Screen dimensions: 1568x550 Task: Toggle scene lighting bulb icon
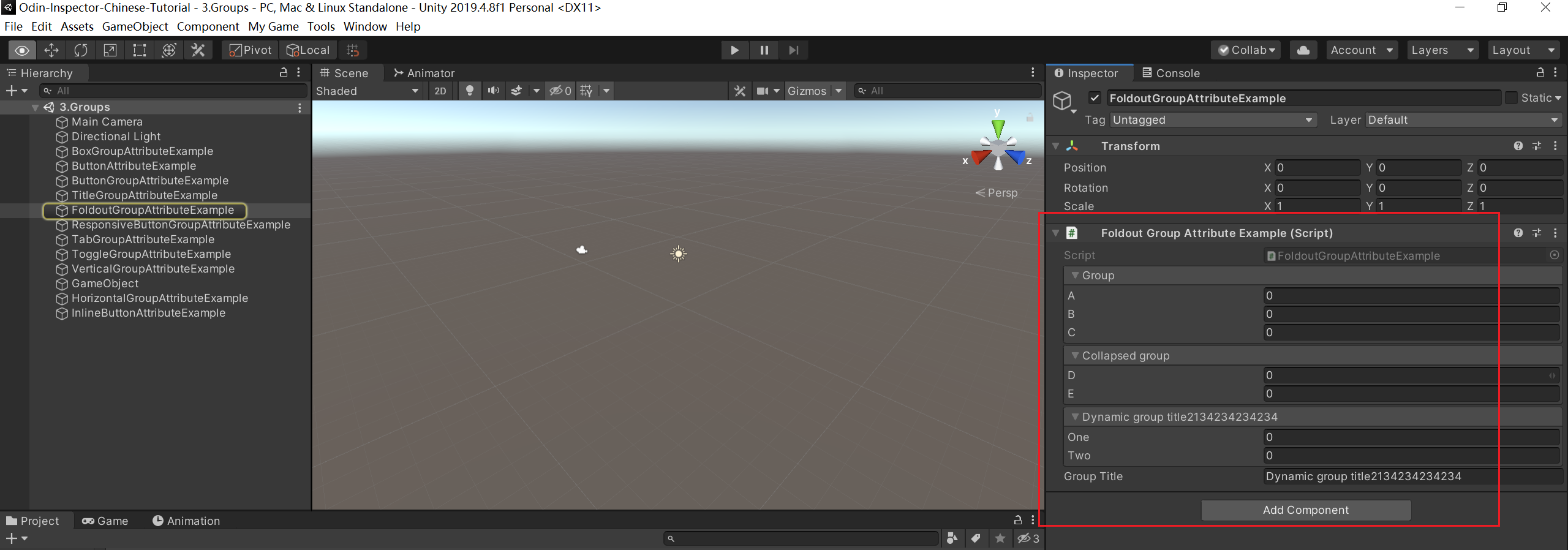pyautogui.click(x=470, y=91)
